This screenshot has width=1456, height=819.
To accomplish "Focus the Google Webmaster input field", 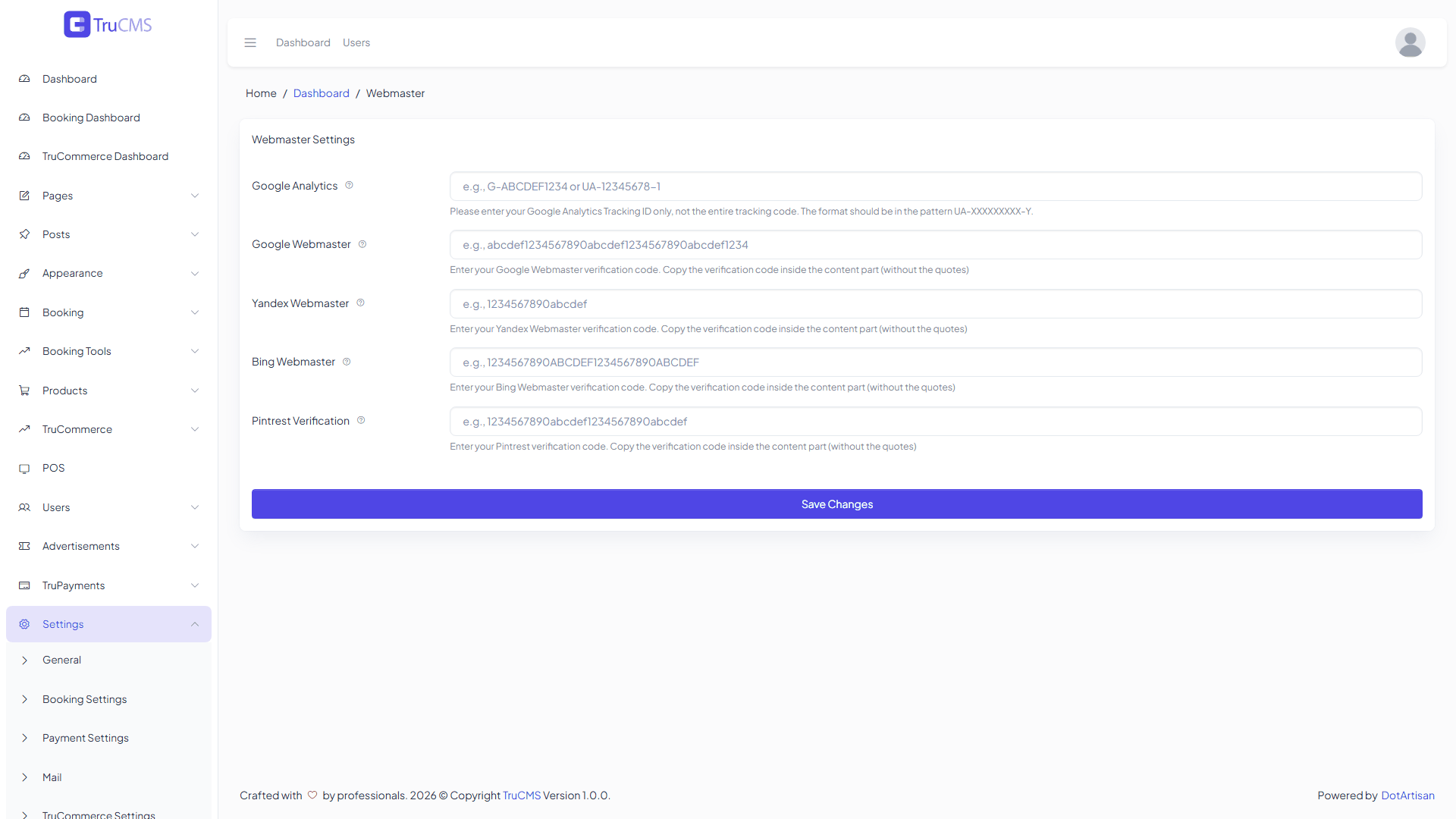I will click(x=936, y=245).
